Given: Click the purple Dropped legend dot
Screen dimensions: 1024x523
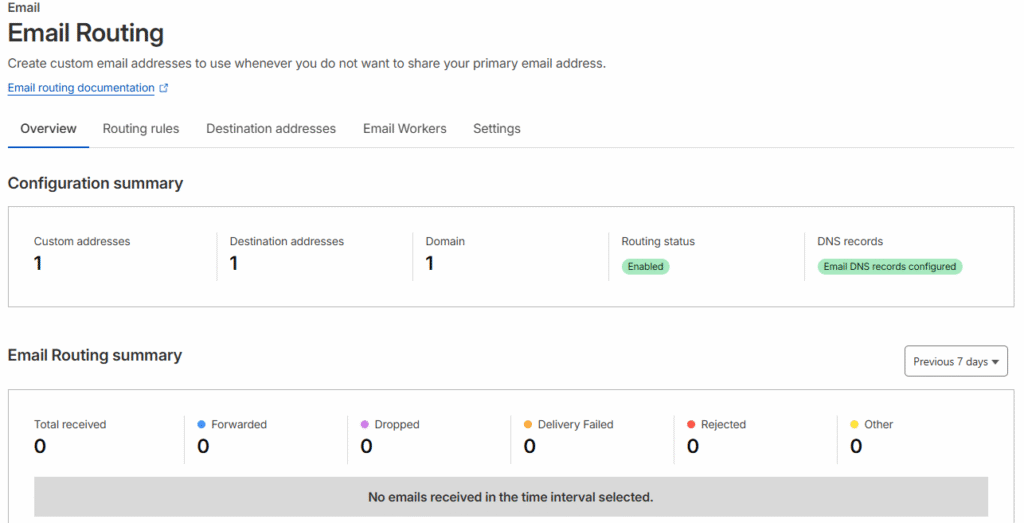Looking at the screenshot, I should (x=364, y=424).
